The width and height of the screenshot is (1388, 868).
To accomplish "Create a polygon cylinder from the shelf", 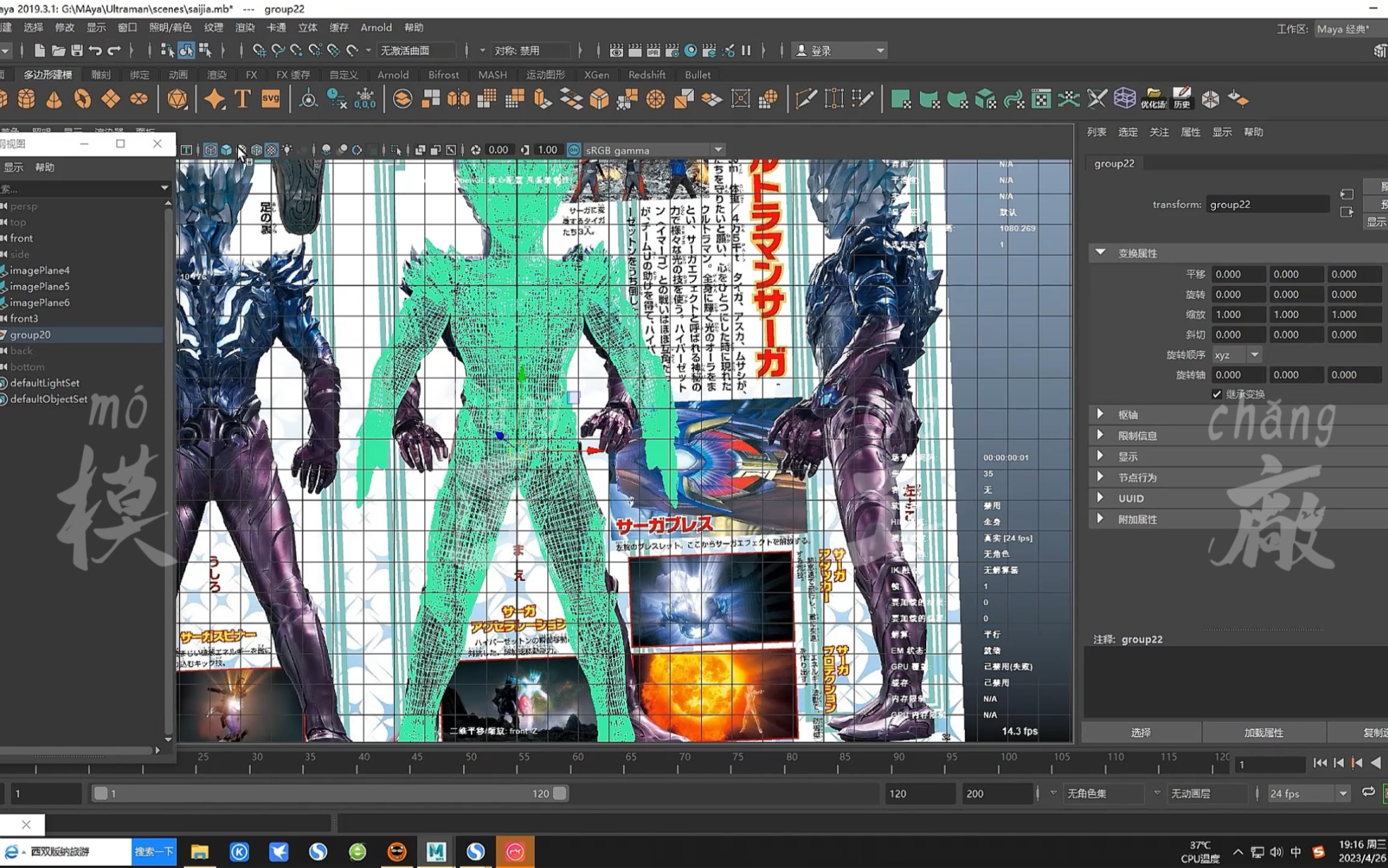I will [x=26, y=99].
